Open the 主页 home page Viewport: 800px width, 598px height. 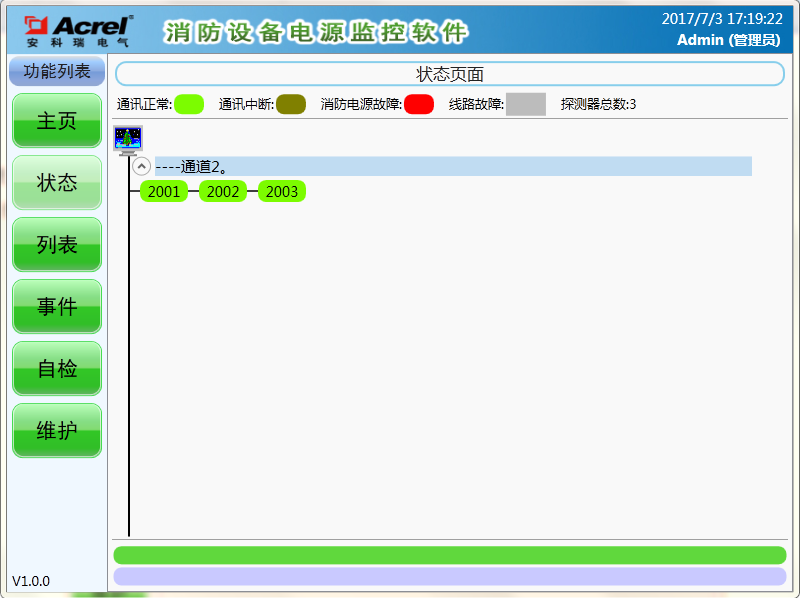point(57,121)
